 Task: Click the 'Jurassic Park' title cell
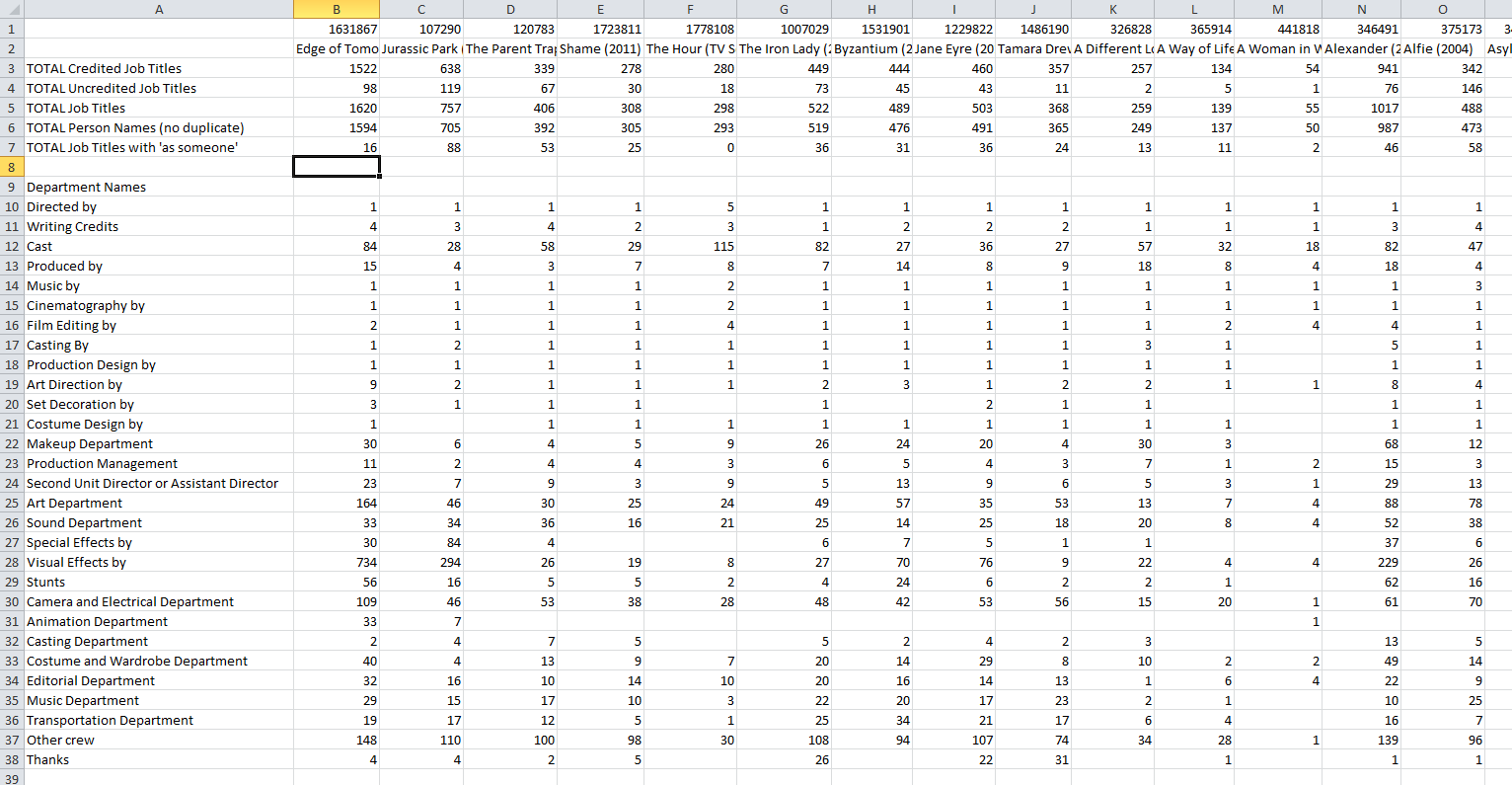pyautogui.click(x=420, y=48)
